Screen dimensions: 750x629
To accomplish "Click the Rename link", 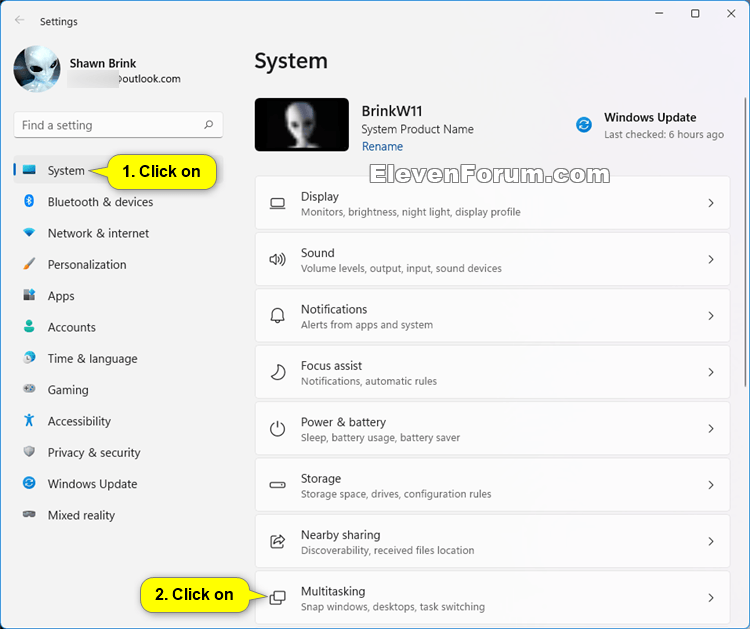I will click(382, 146).
